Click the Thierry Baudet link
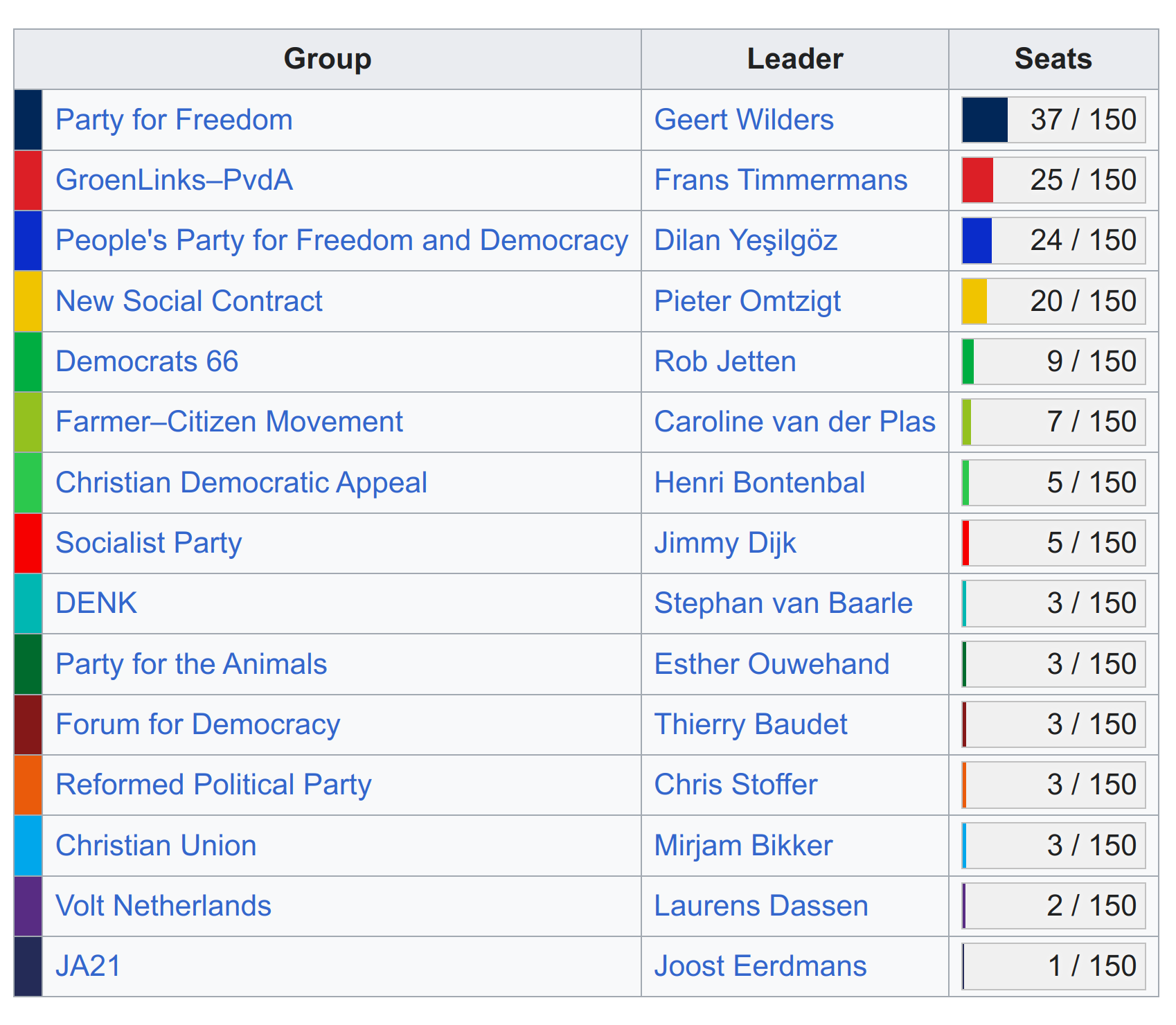The image size is (1176, 1025). tap(750, 724)
